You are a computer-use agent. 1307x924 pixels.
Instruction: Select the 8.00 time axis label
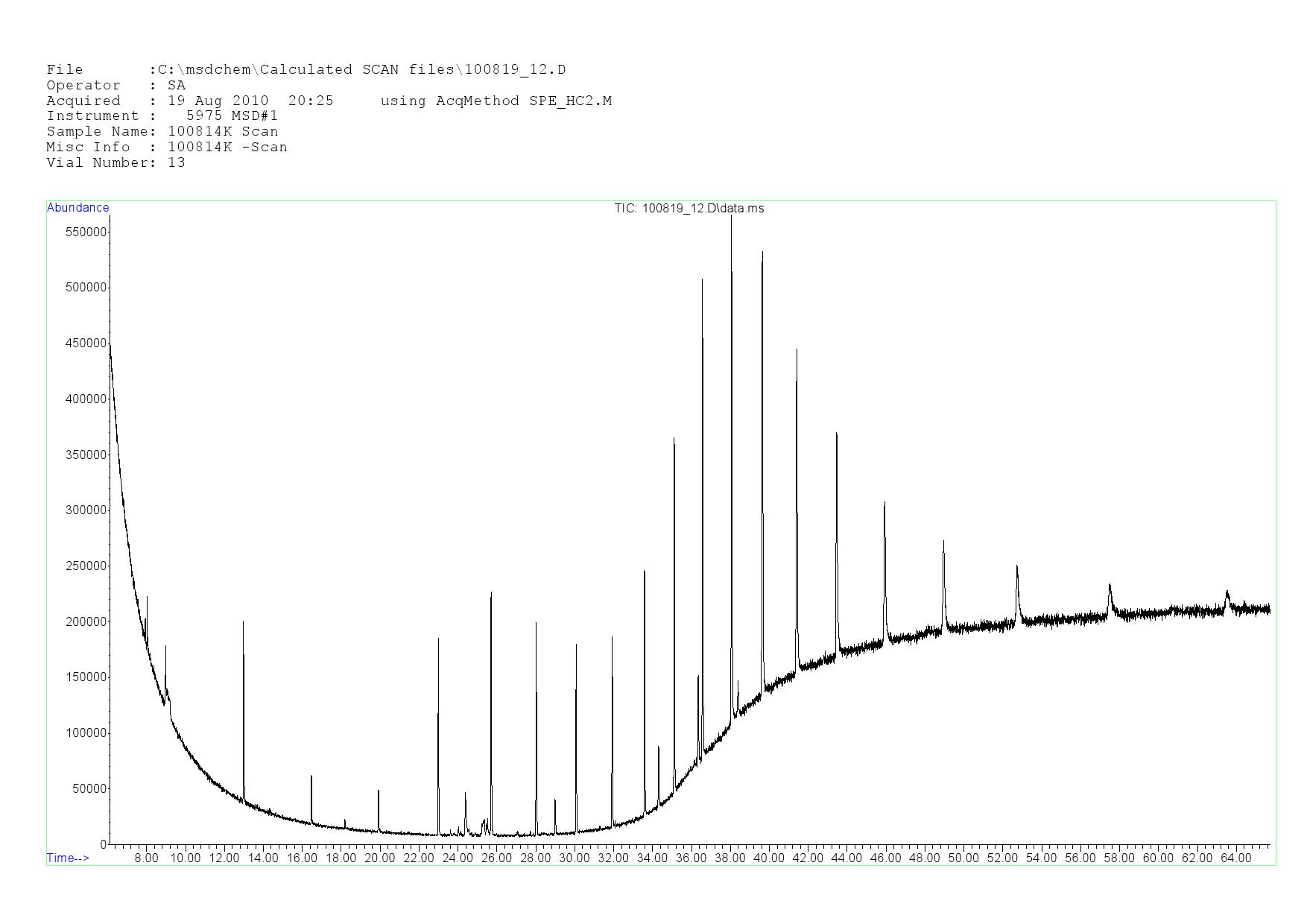point(146,858)
